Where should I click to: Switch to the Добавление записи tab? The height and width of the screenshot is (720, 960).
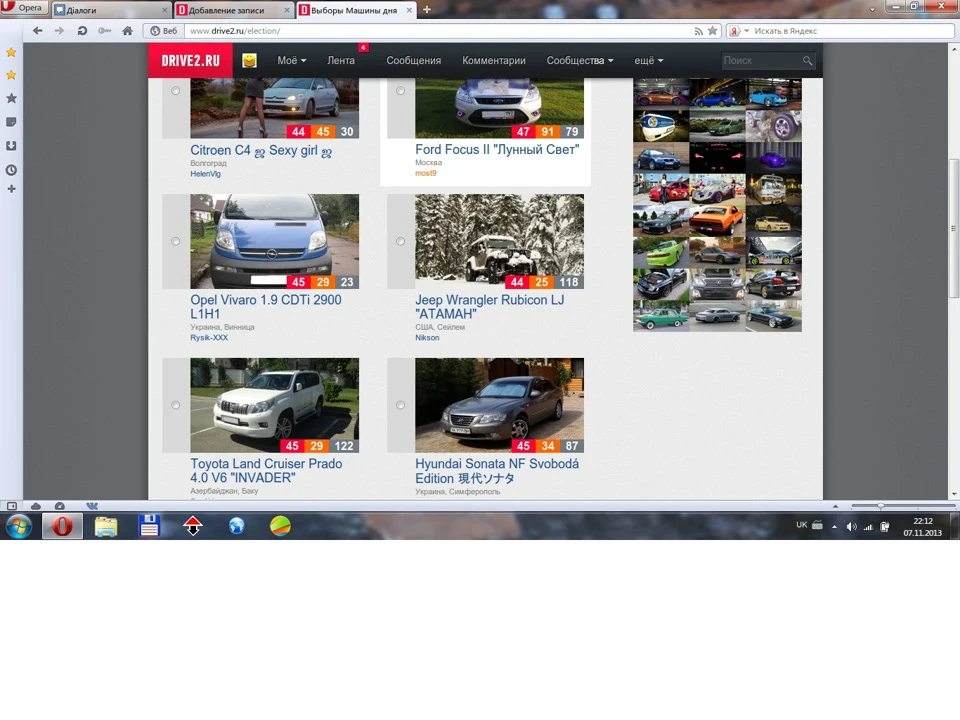tap(233, 10)
